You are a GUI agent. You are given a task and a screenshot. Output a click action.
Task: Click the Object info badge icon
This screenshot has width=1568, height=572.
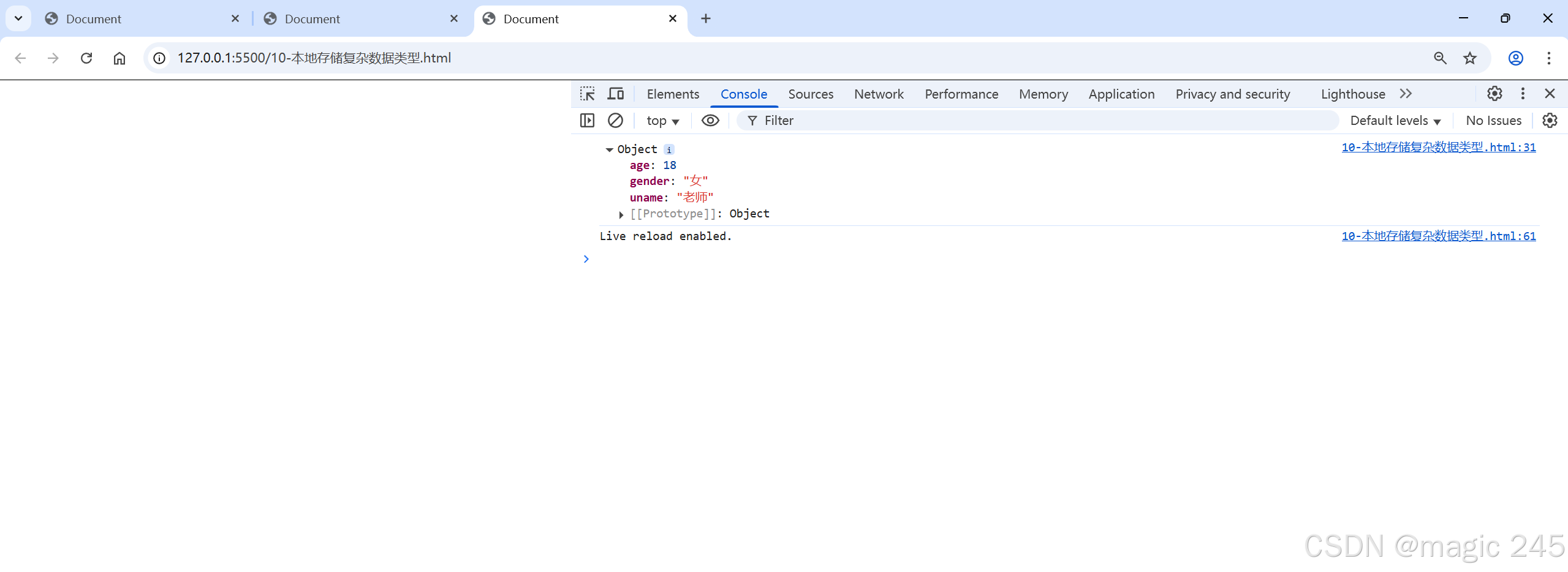(x=669, y=149)
